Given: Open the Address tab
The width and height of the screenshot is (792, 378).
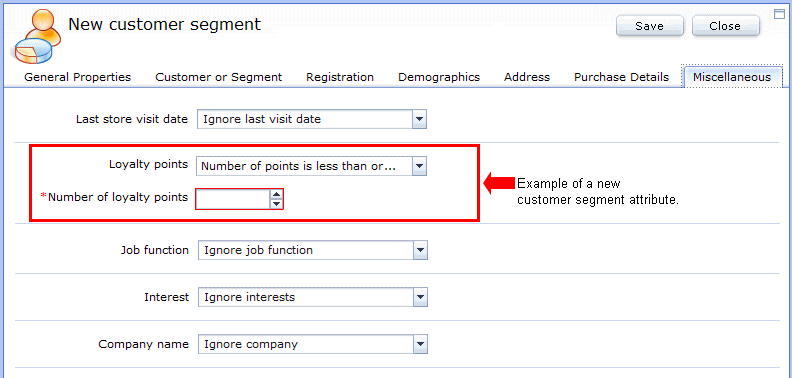Looking at the screenshot, I should pos(527,77).
